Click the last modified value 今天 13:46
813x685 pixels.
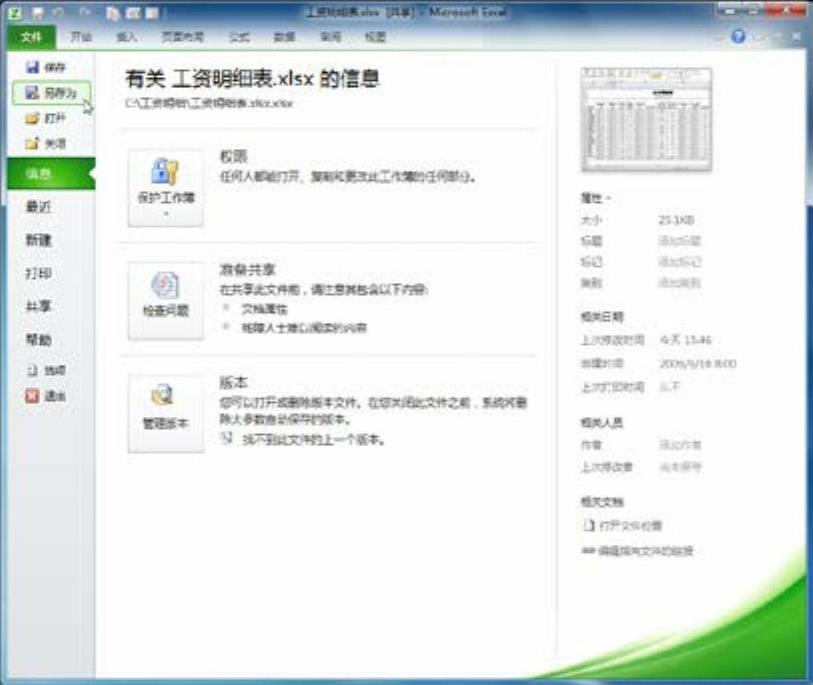tap(685, 340)
